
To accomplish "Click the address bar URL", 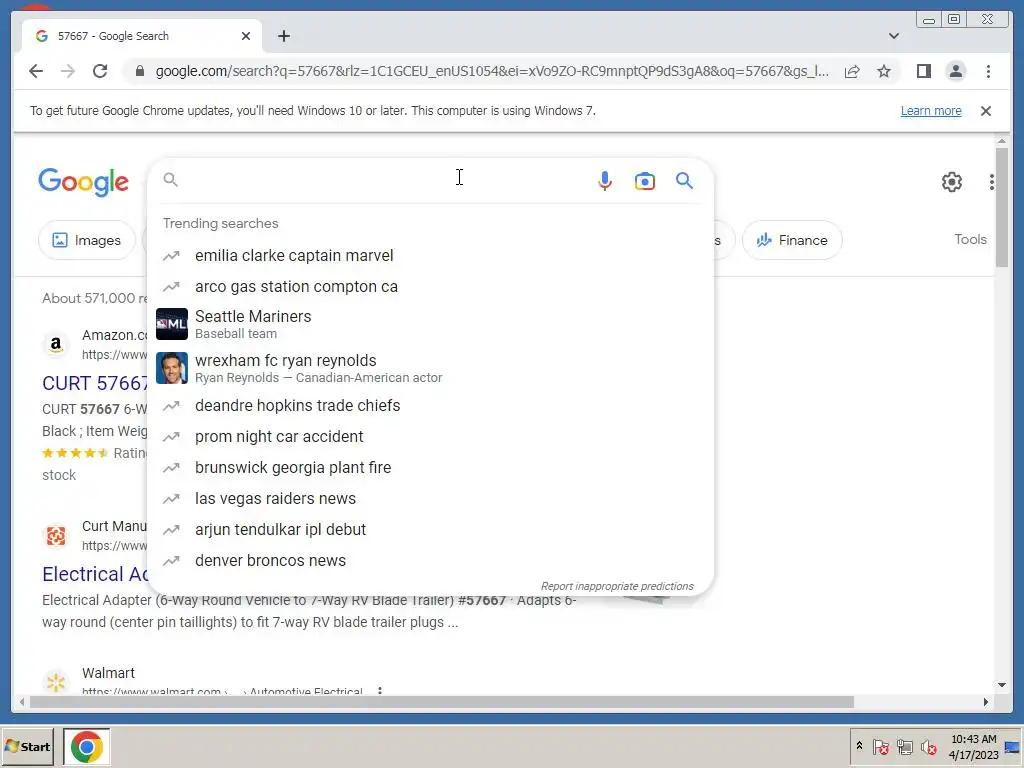I will (x=492, y=71).
